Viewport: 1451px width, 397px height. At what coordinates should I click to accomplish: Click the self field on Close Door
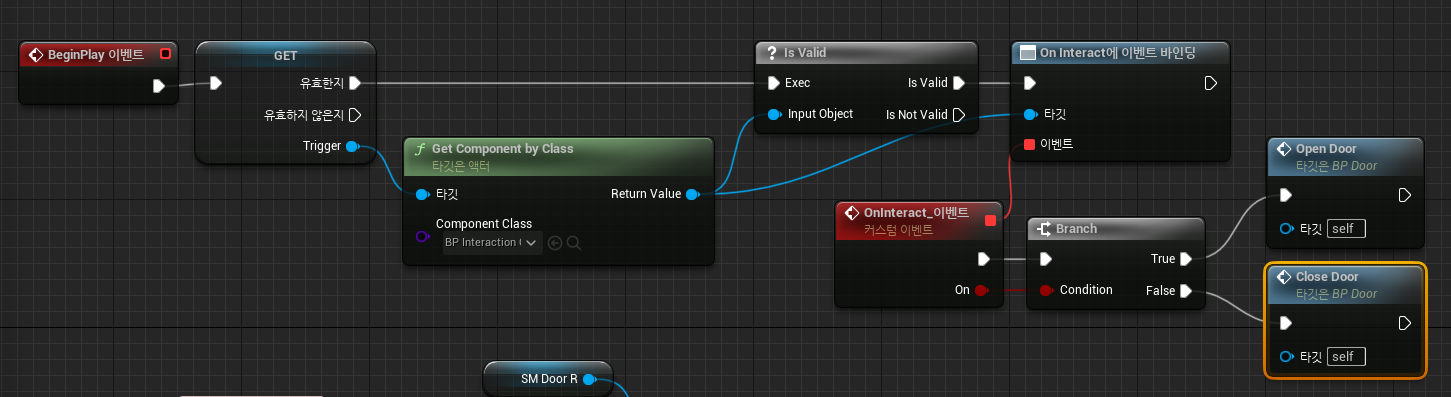pos(1346,357)
